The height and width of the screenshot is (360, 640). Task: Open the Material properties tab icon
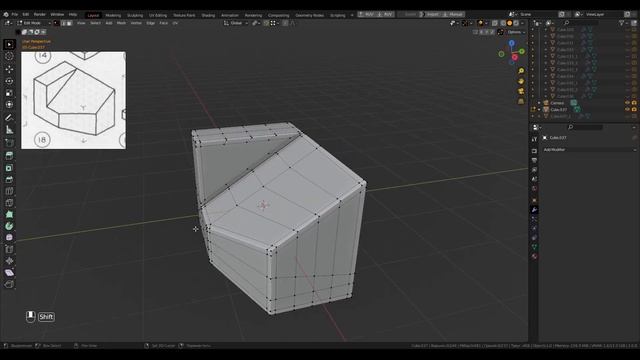coord(534,256)
